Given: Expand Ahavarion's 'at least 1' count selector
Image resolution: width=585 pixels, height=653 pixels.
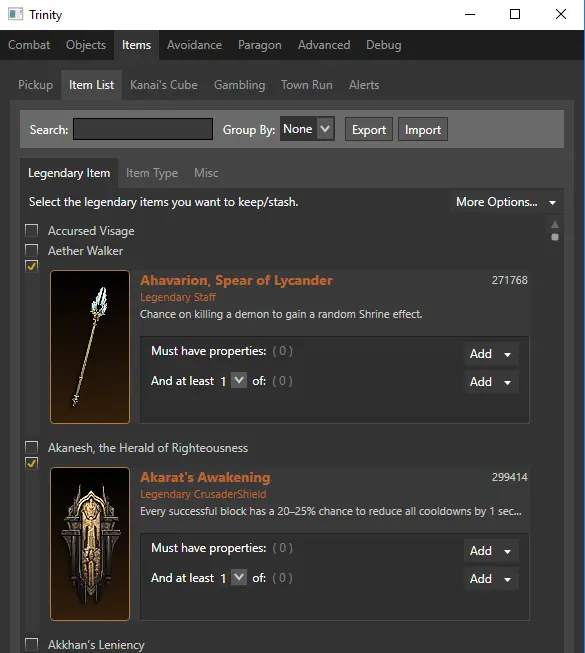Looking at the screenshot, I should (x=239, y=380).
